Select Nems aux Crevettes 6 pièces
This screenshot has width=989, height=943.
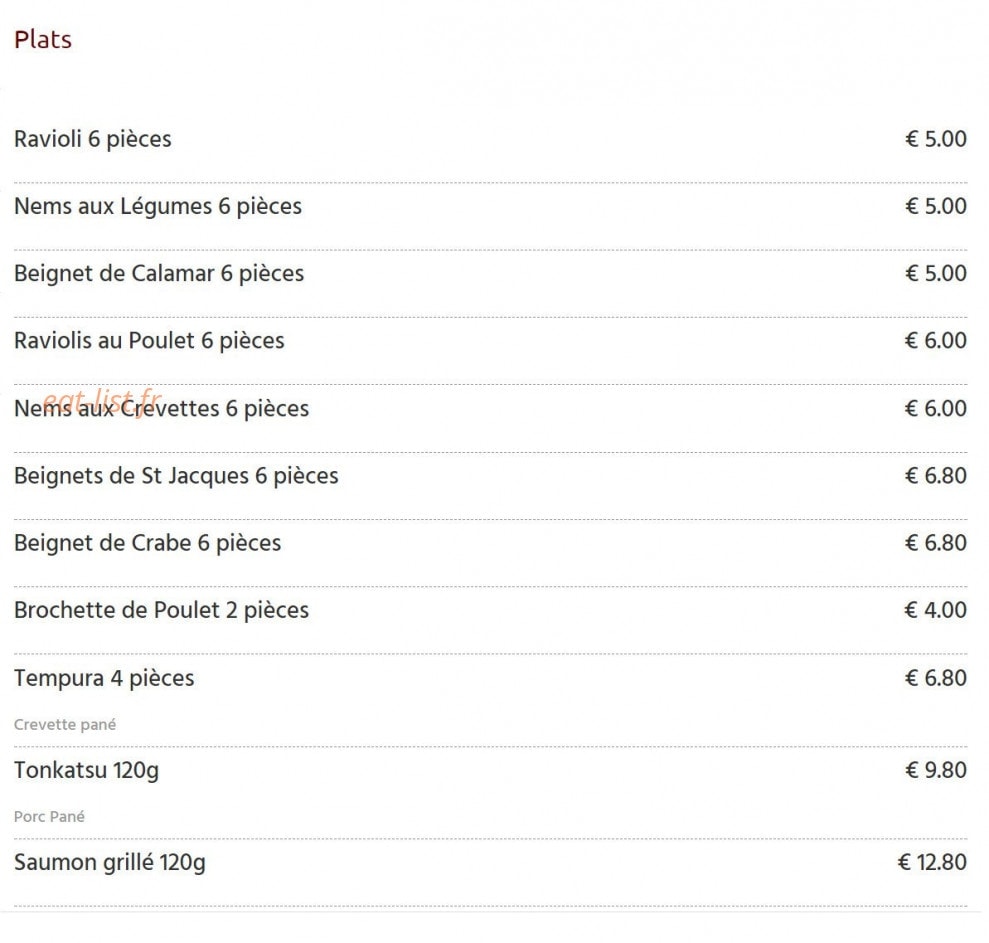[x=161, y=409]
